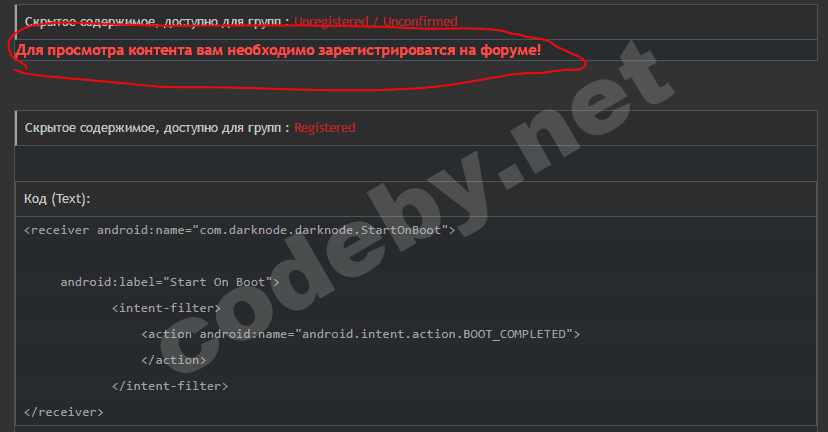Click the closing </action> line
The image size is (828, 432).
[173, 360]
